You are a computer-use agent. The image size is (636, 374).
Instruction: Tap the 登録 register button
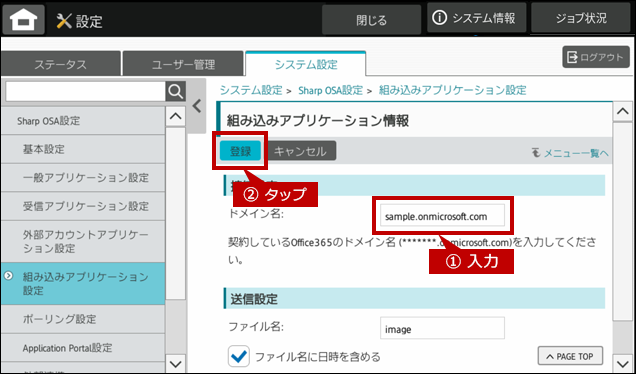point(241,151)
